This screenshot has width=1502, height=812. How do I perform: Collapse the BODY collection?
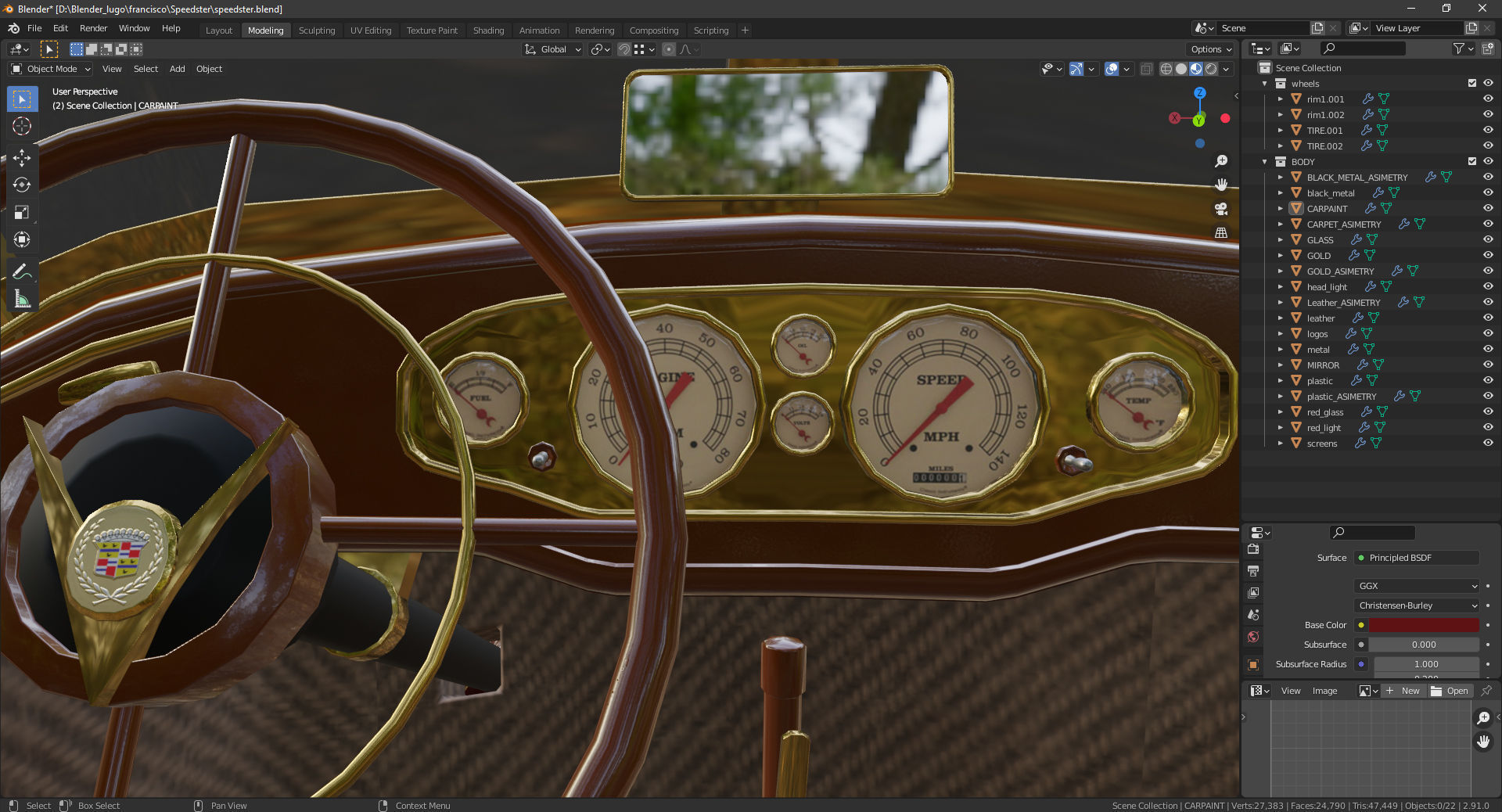point(1265,162)
